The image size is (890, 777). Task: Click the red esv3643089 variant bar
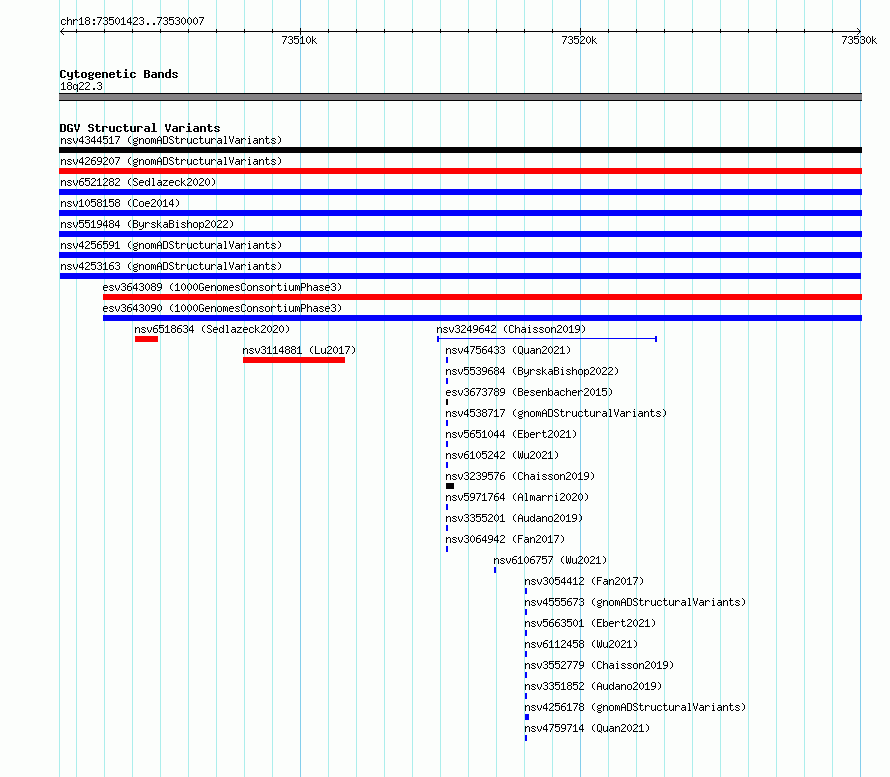[x=482, y=297]
